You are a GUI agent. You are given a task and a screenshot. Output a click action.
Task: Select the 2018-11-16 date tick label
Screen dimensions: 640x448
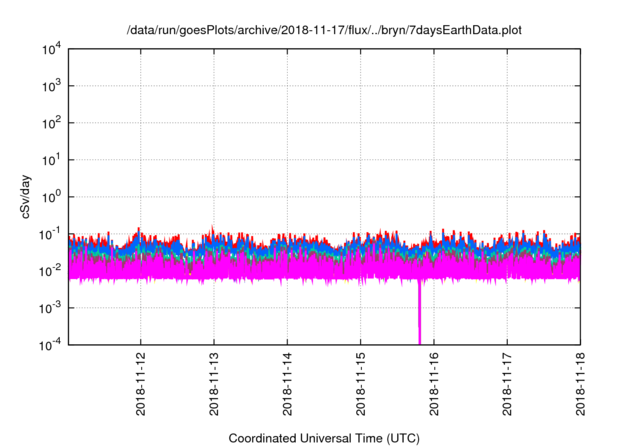point(434,385)
